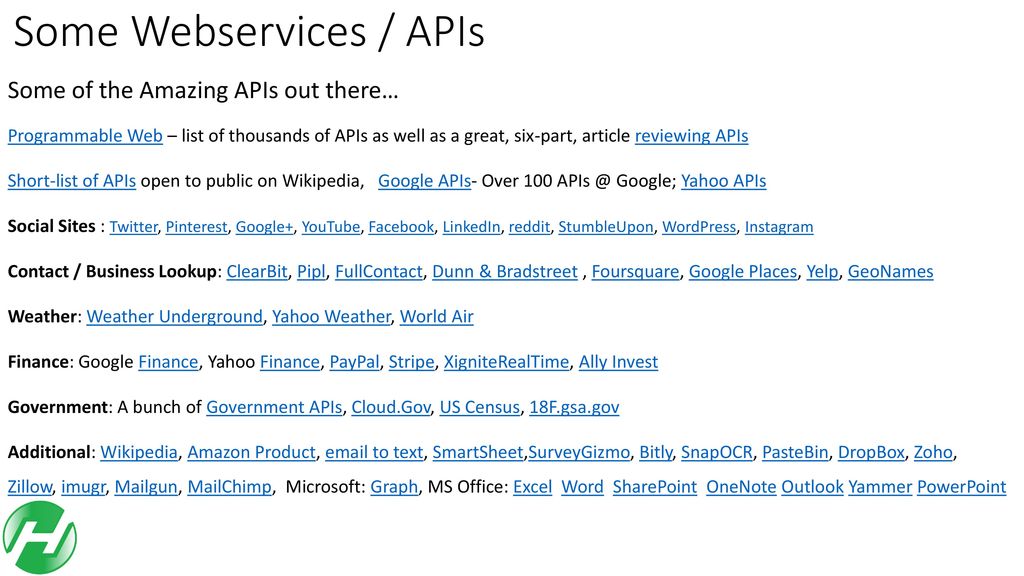Open the LinkedIn link
This screenshot has width=1024, height=576.
pyautogui.click(x=472, y=227)
